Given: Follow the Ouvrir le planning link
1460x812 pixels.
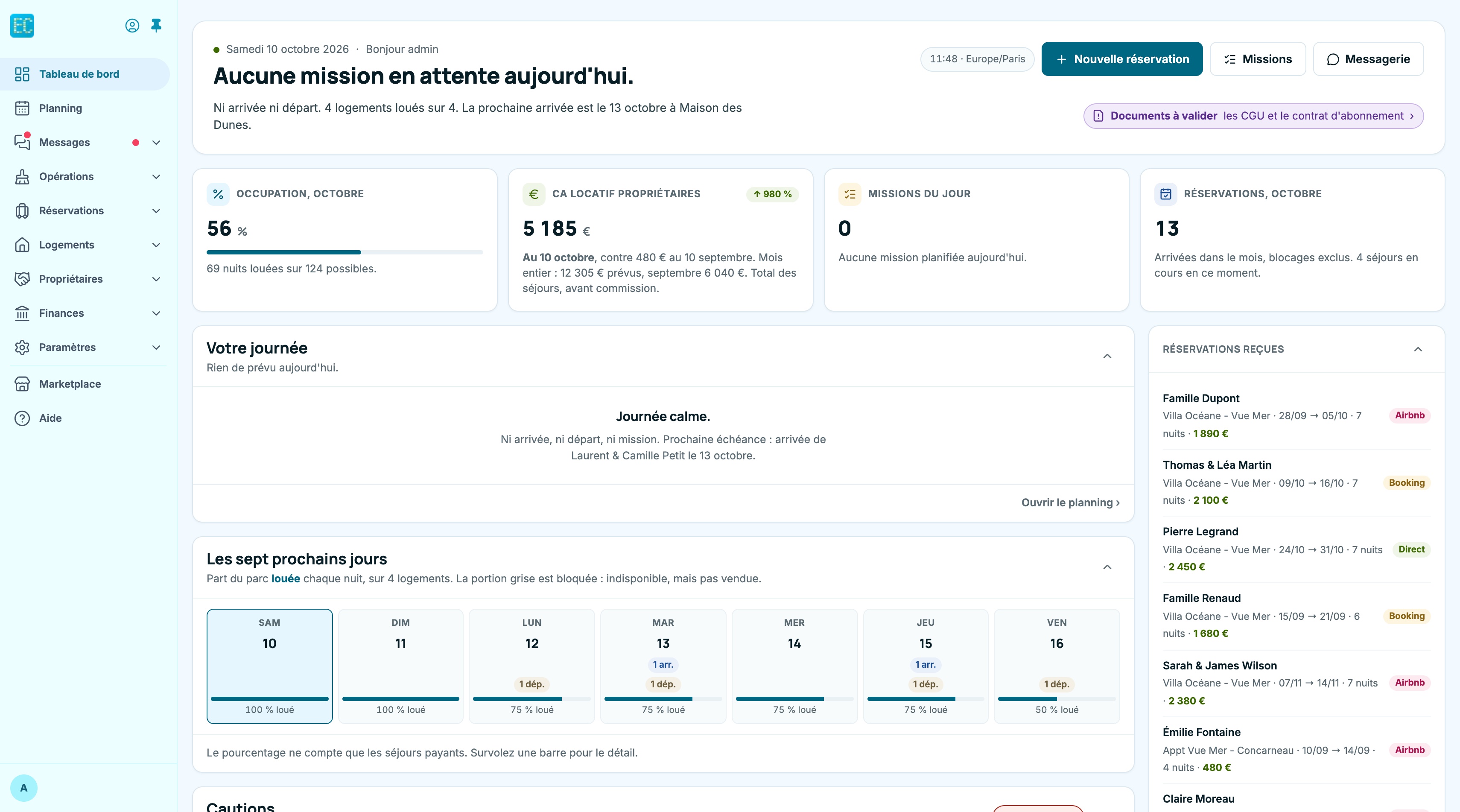Looking at the screenshot, I should (x=1070, y=502).
